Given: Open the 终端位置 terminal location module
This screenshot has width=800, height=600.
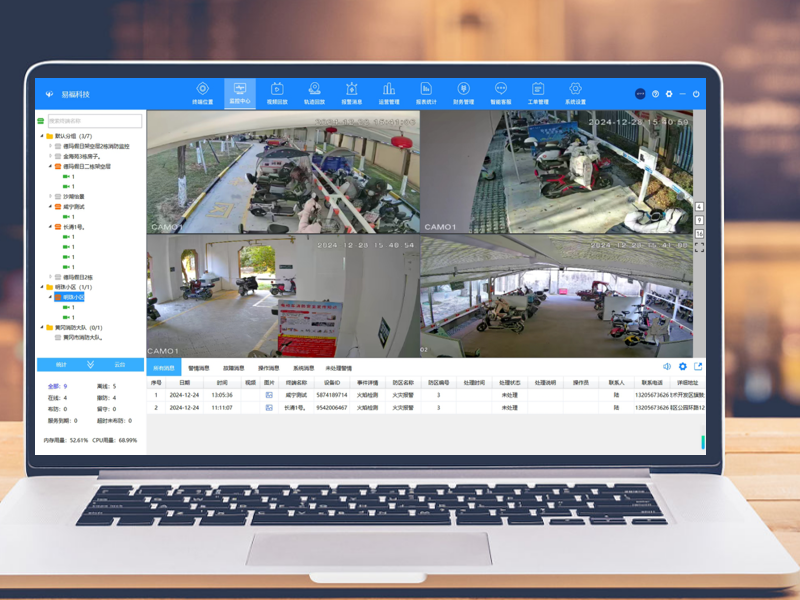Looking at the screenshot, I should (203, 93).
